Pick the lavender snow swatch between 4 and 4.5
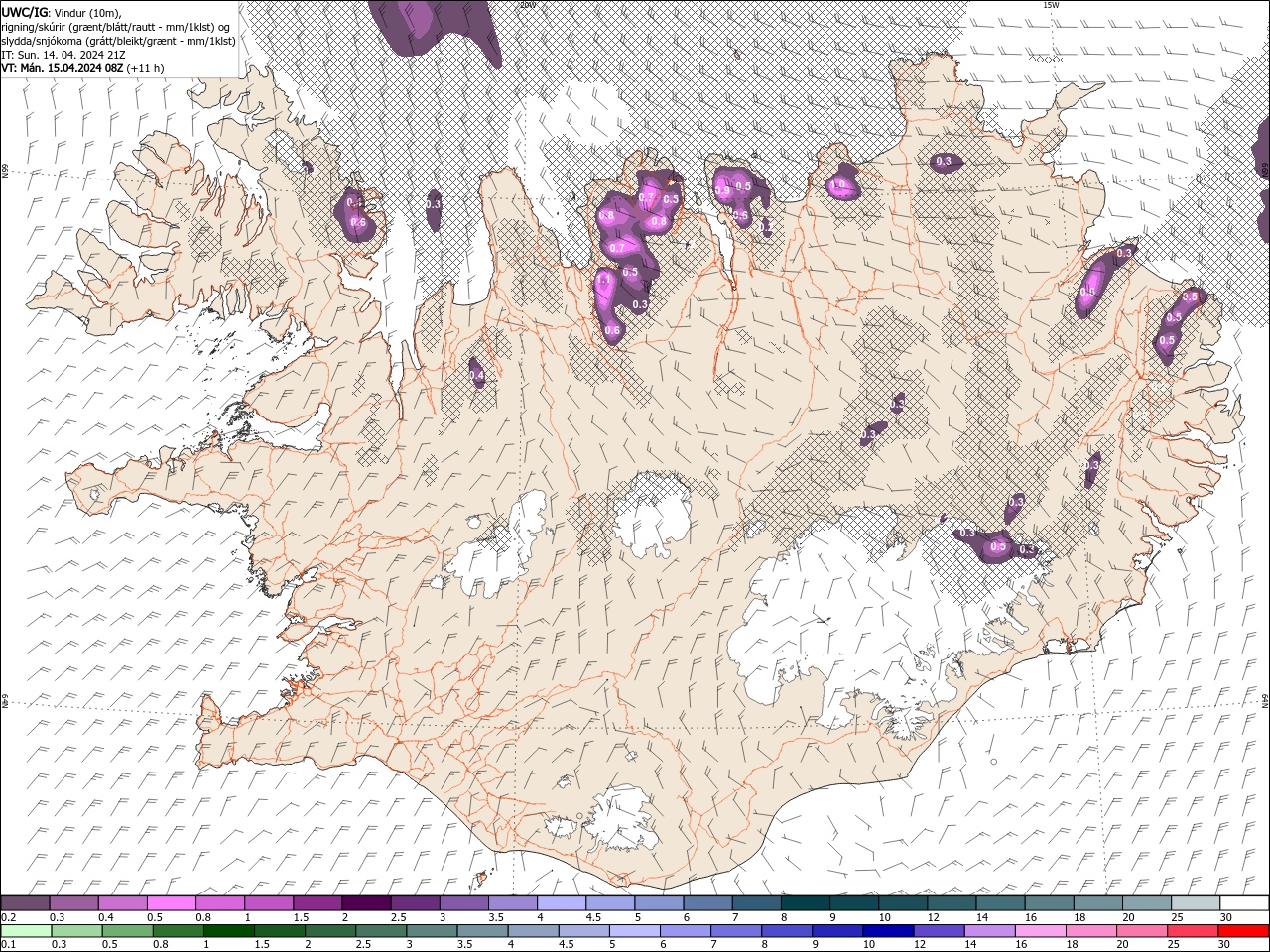 tap(562, 903)
